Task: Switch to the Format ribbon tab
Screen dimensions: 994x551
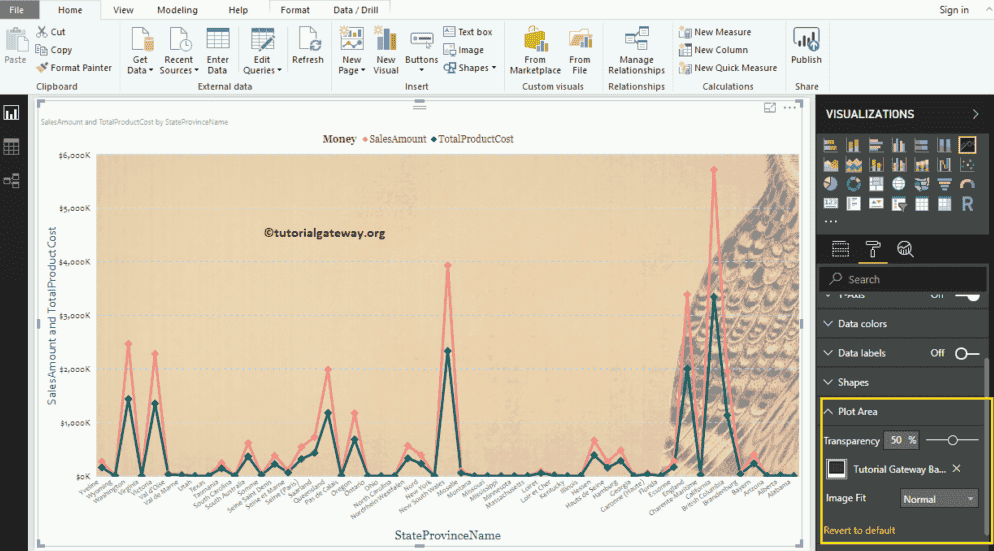Action: [295, 10]
